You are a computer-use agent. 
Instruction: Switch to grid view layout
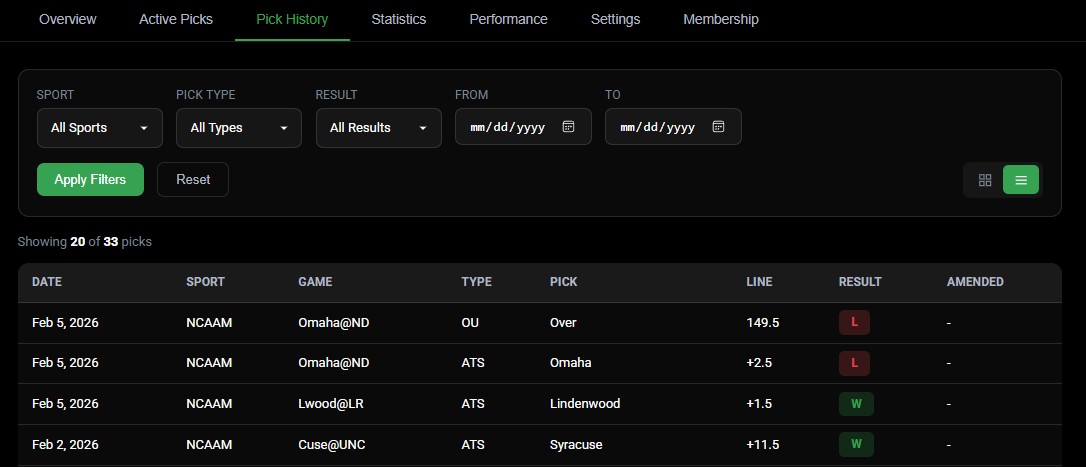pyautogui.click(x=985, y=180)
